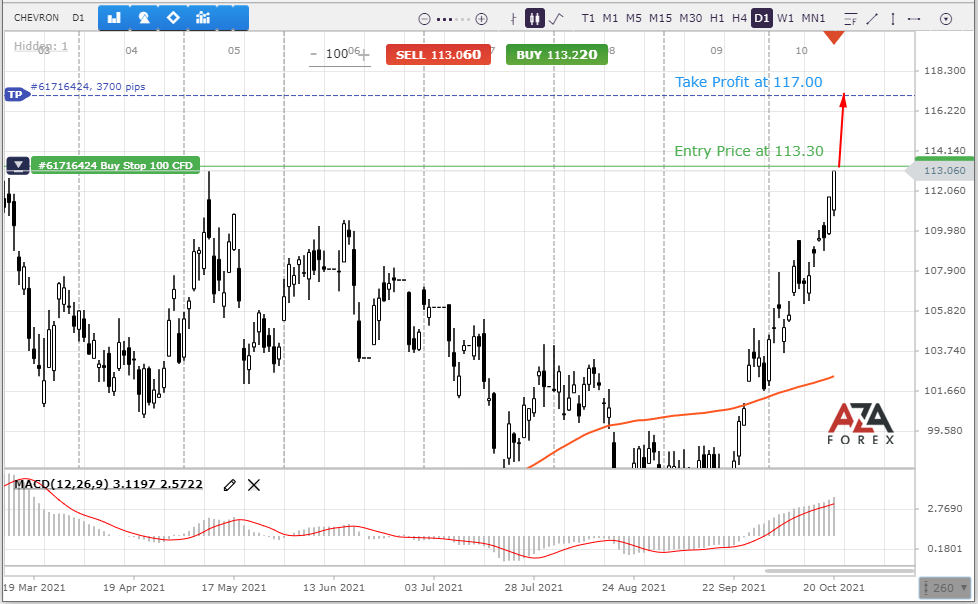Click the 100 volume input field

[x=337, y=54]
